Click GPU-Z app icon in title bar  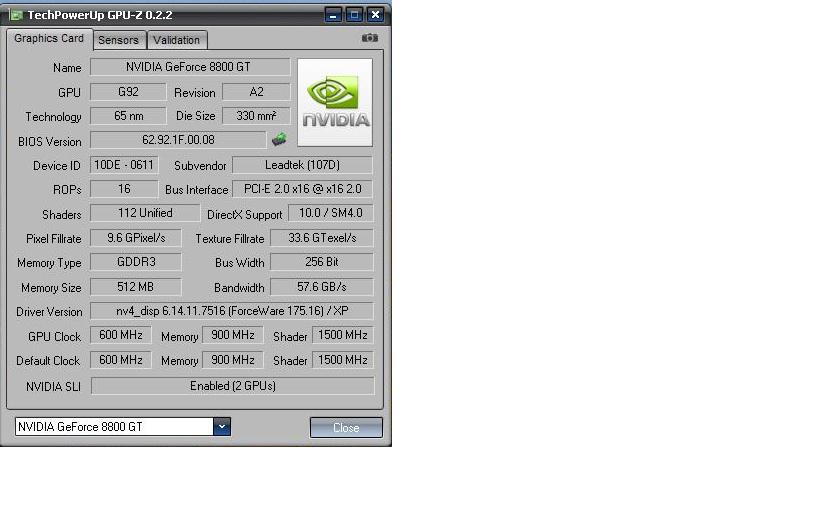[x=16, y=14]
